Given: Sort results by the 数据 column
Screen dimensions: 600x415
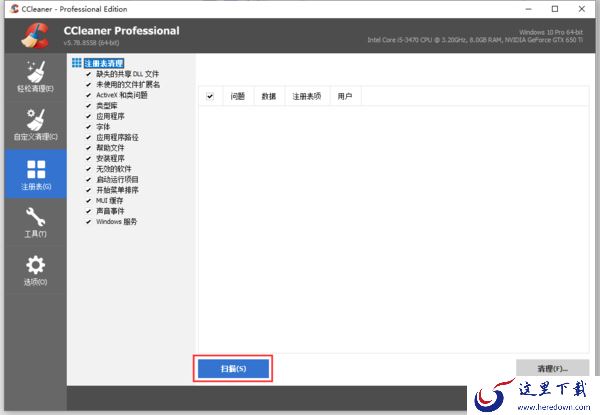Looking at the screenshot, I should 269,96.
